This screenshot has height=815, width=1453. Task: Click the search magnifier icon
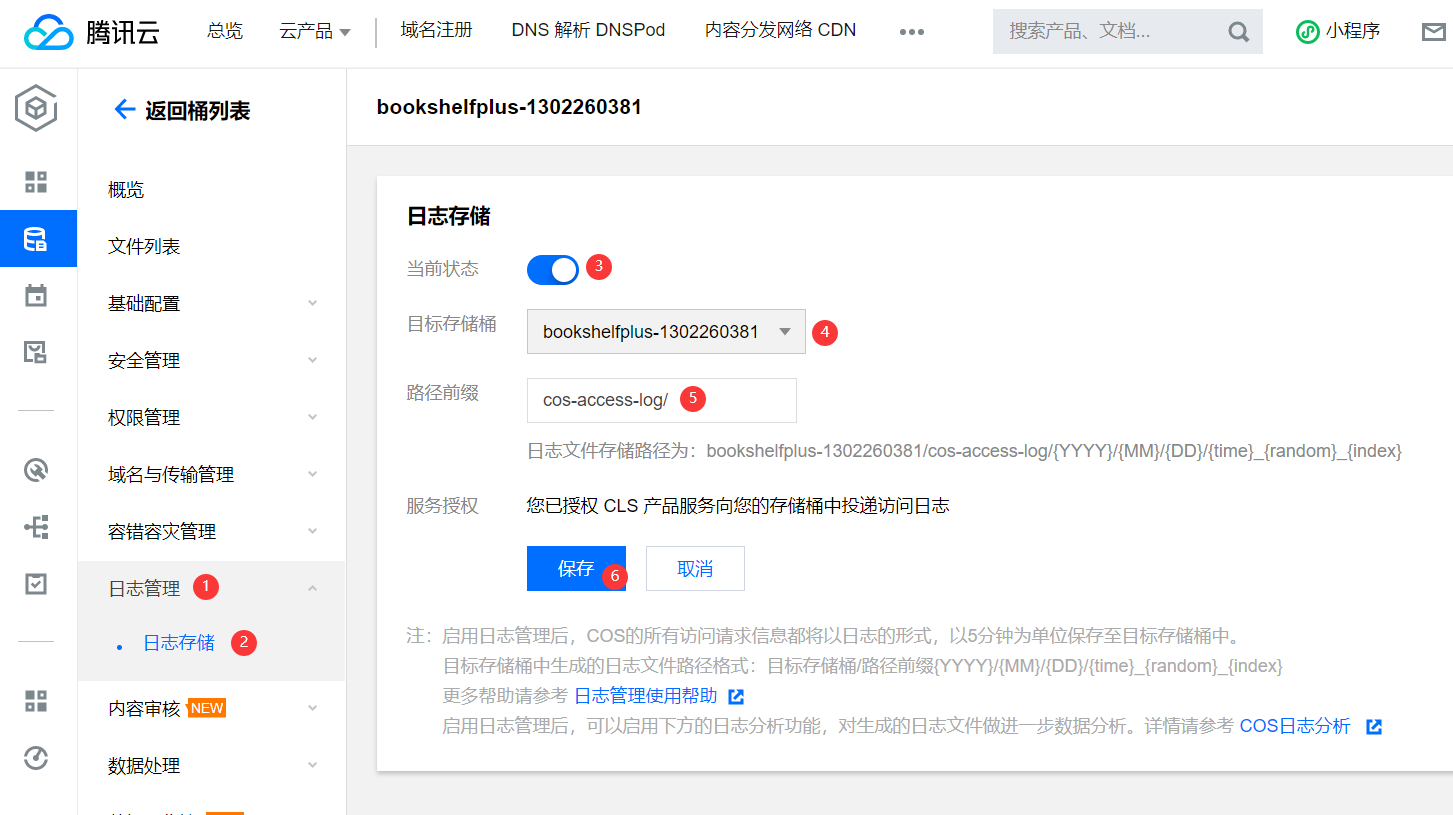pos(1238,32)
